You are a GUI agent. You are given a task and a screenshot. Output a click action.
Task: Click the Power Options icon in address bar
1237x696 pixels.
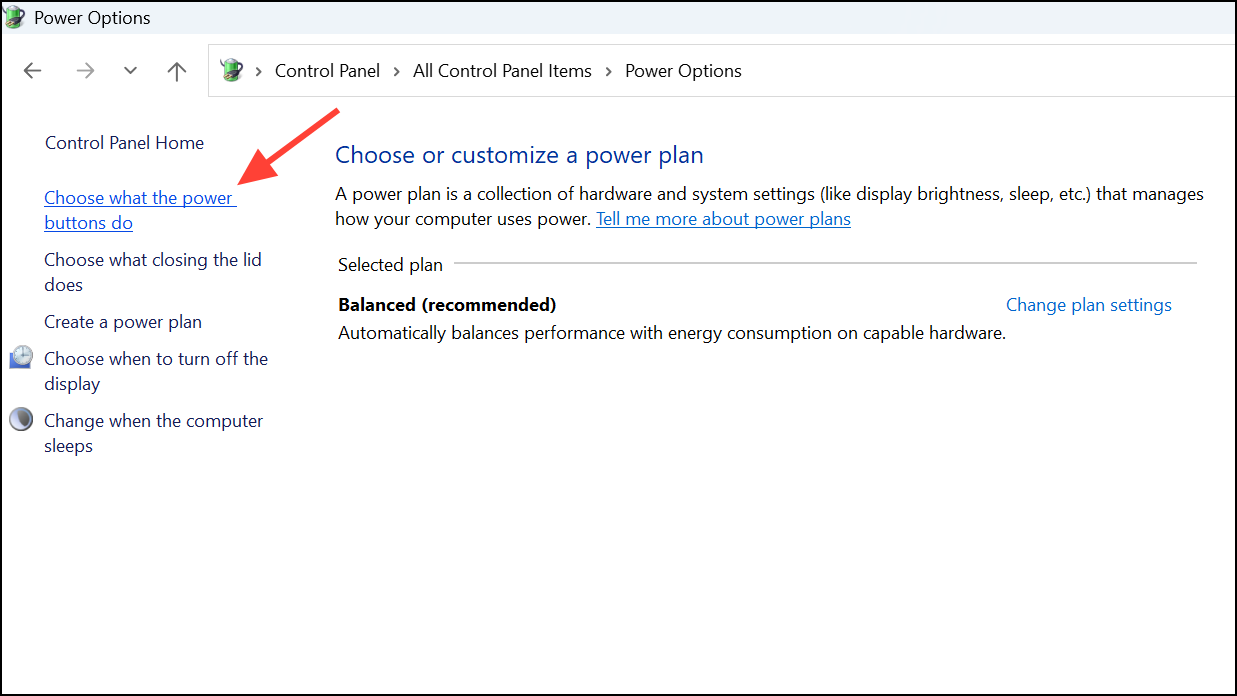click(x=232, y=70)
